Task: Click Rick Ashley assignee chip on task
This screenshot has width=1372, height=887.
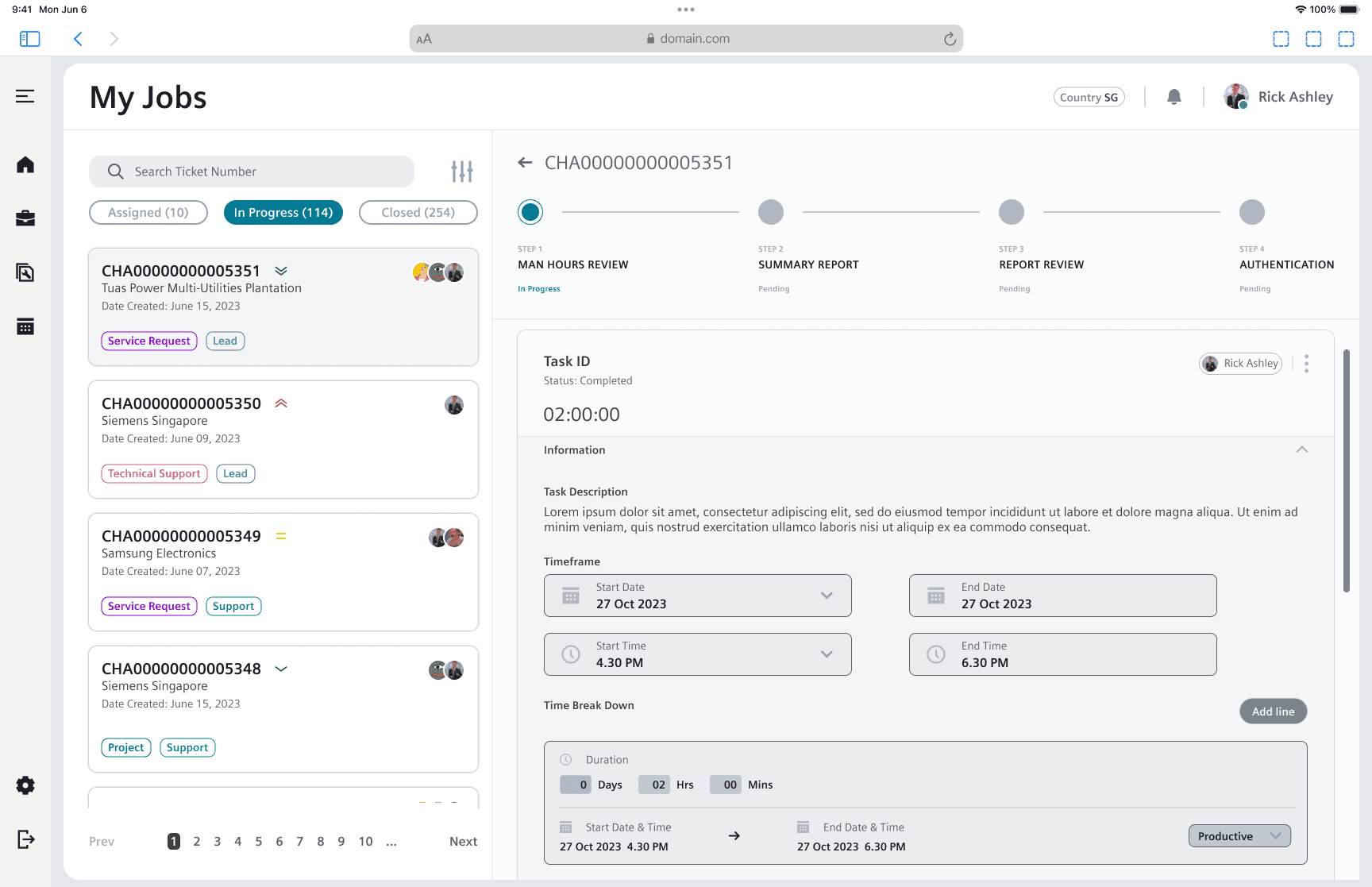Action: coord(1240,364)
